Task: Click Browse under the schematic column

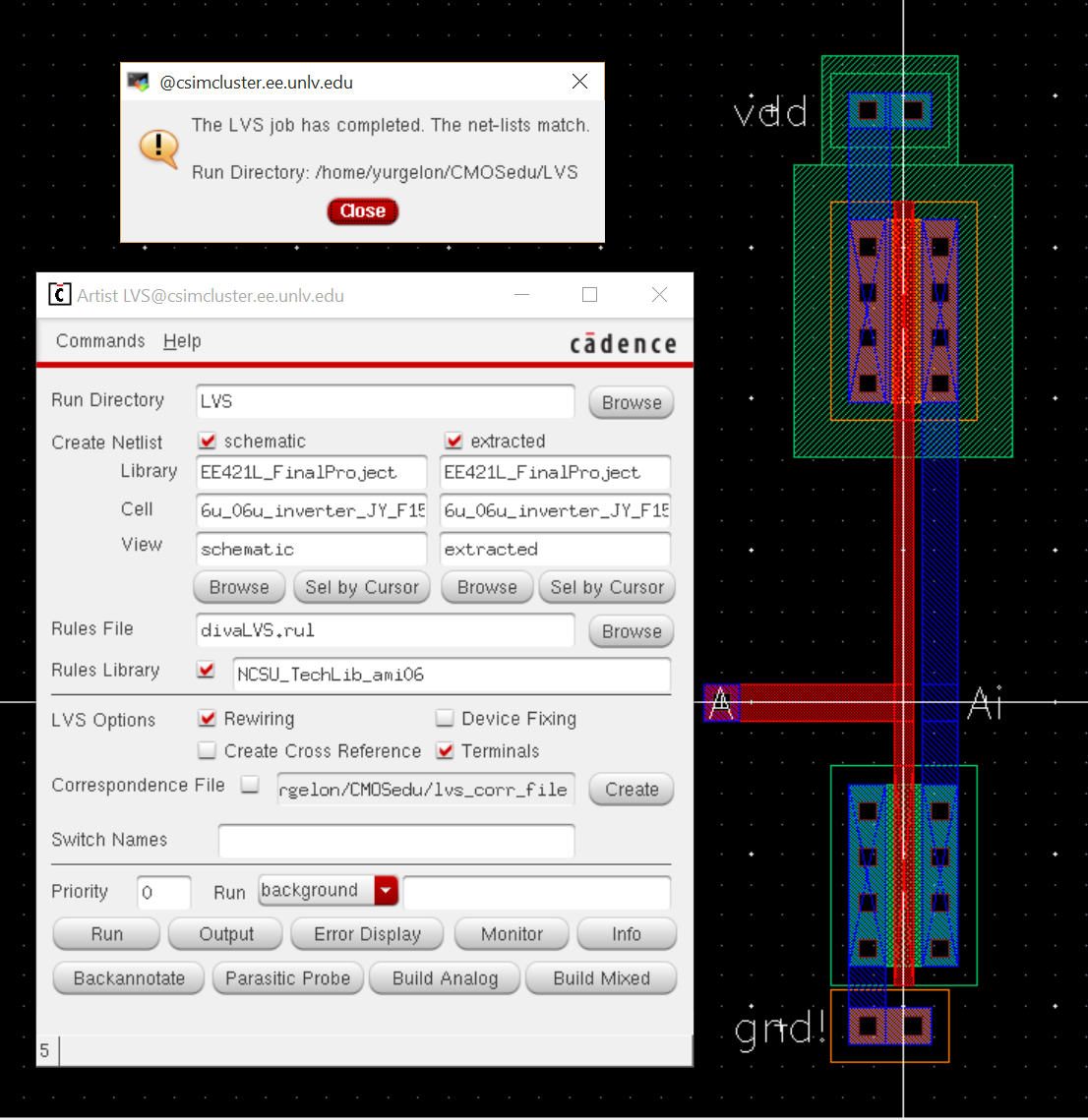Action: [x=239, y=587]
